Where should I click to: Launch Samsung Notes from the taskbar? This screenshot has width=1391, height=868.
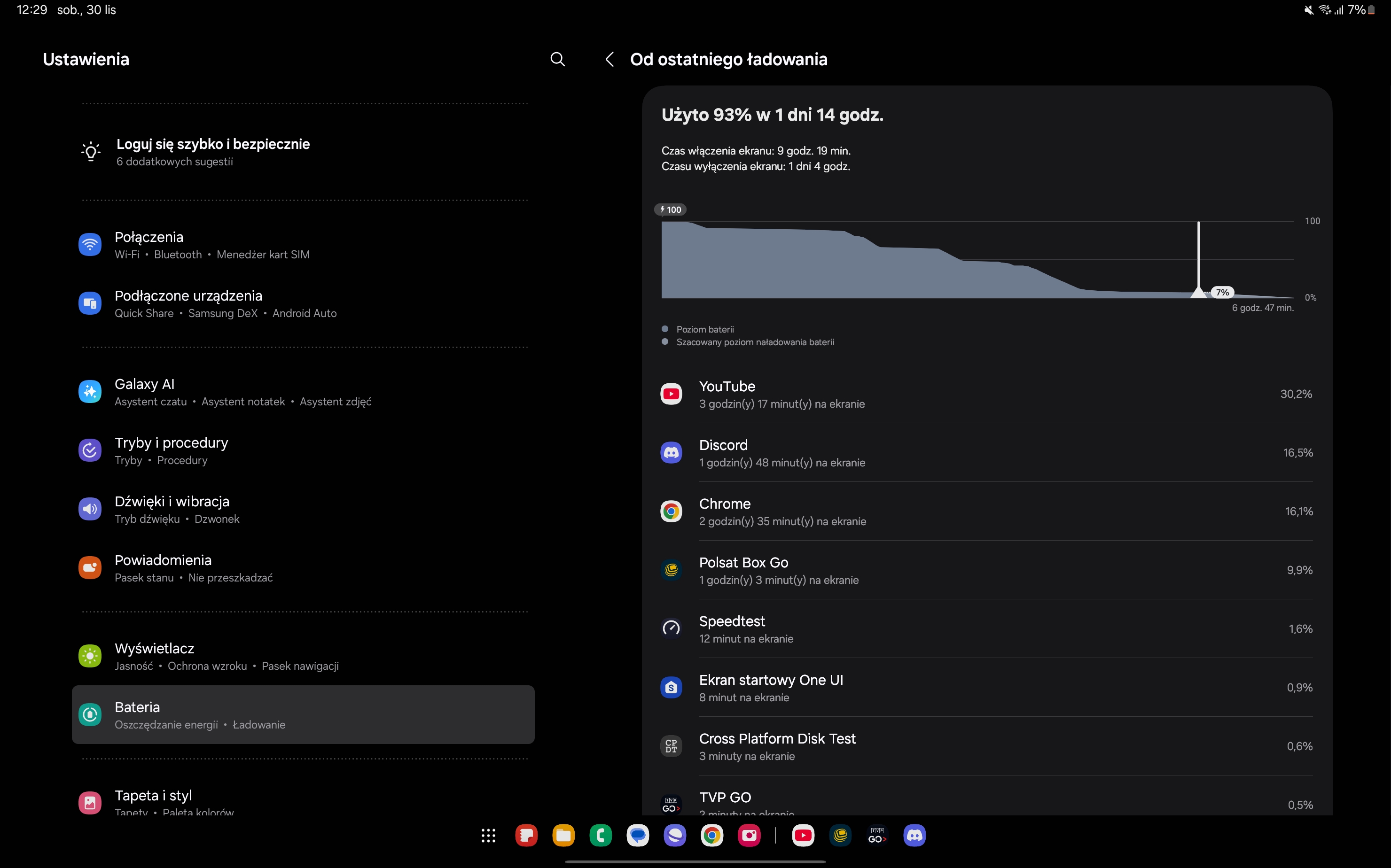526,836
